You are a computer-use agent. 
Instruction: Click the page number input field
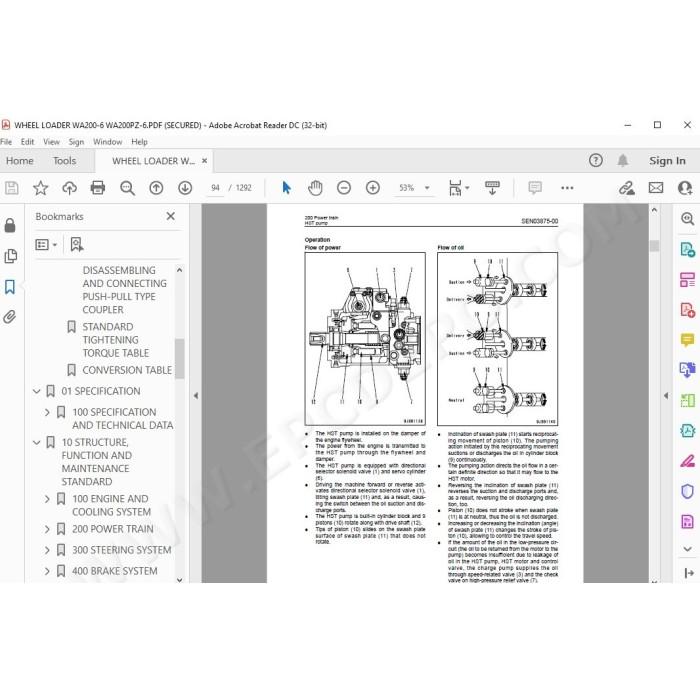[215, 188]
